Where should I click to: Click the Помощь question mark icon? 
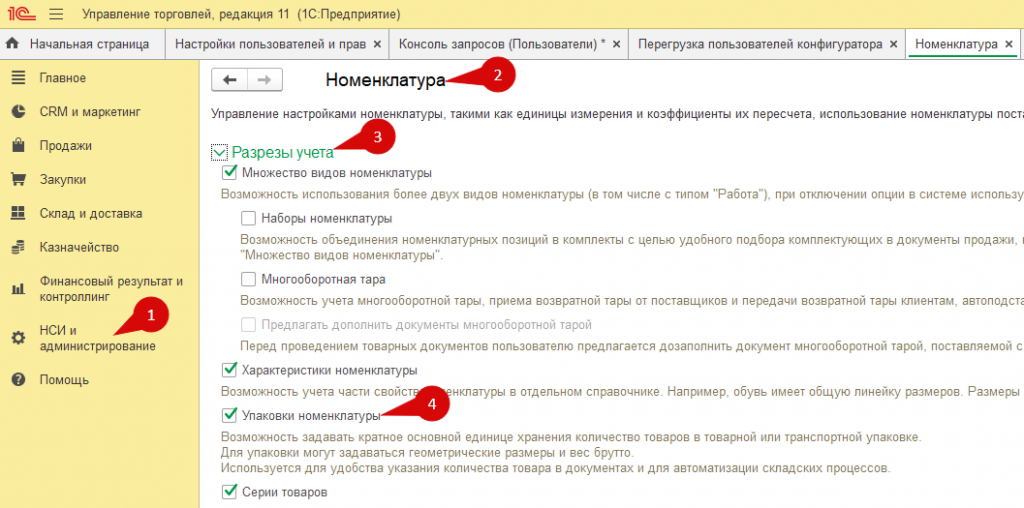tap(18, 379)
